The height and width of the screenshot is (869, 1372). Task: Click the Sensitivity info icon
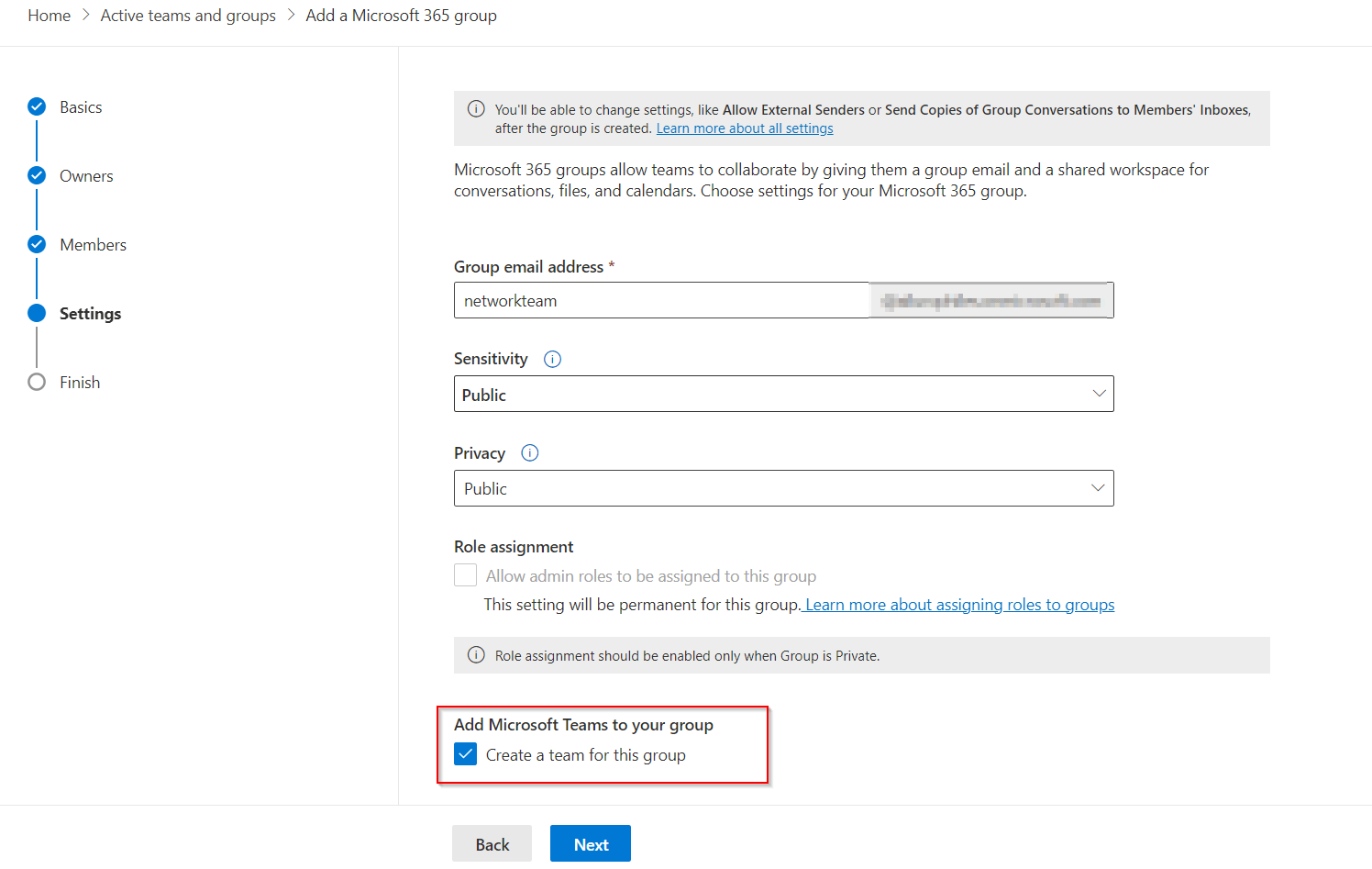tap(552, 359)
